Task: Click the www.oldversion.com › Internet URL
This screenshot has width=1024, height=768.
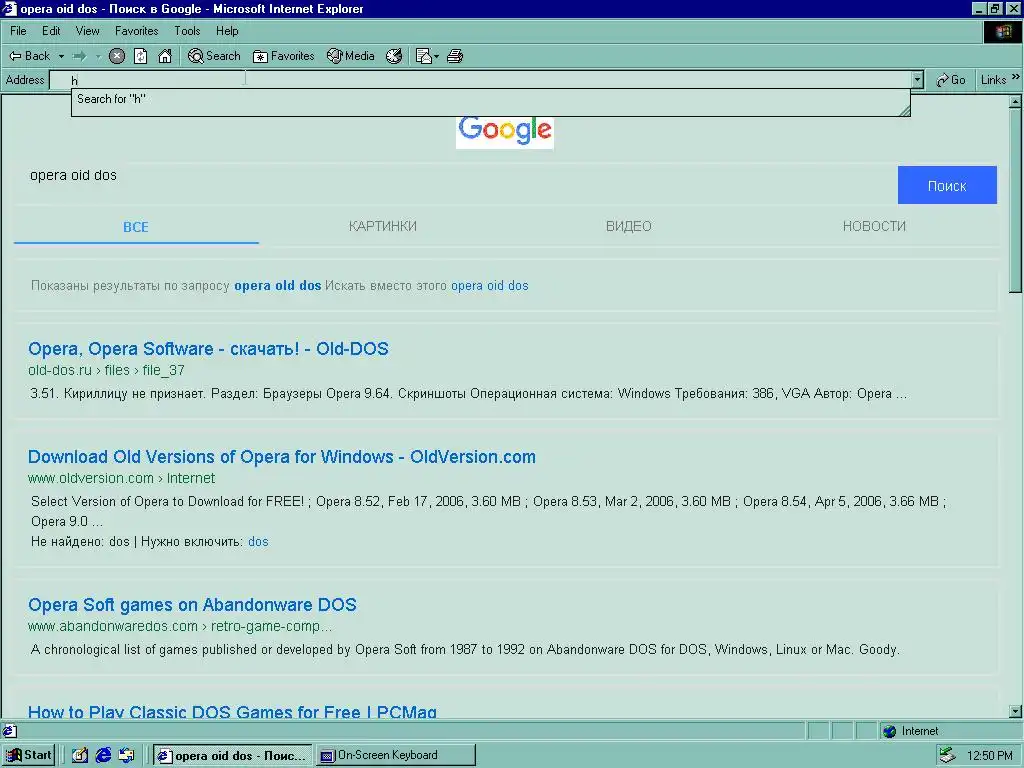Action: 121,478
